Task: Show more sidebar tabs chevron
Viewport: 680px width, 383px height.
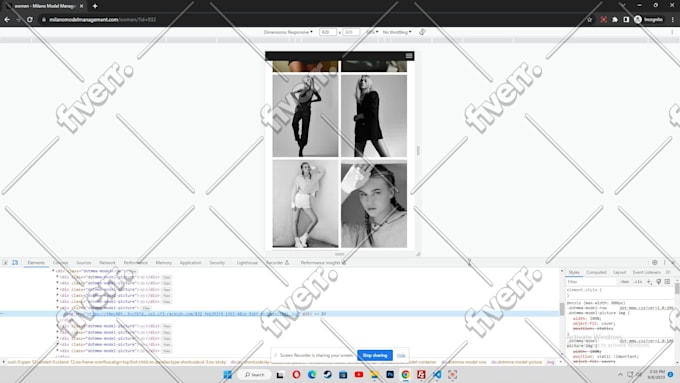Action: [668, 272]
